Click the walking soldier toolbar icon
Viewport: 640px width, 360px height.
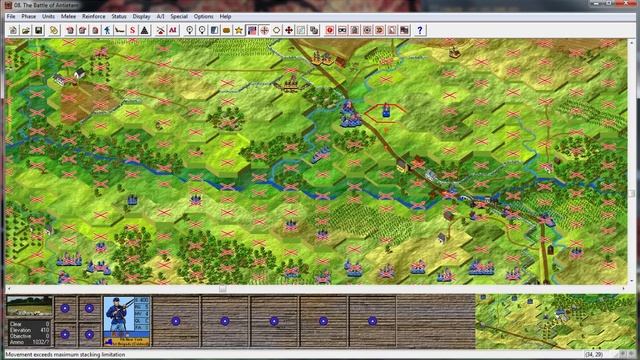point(107,30)
